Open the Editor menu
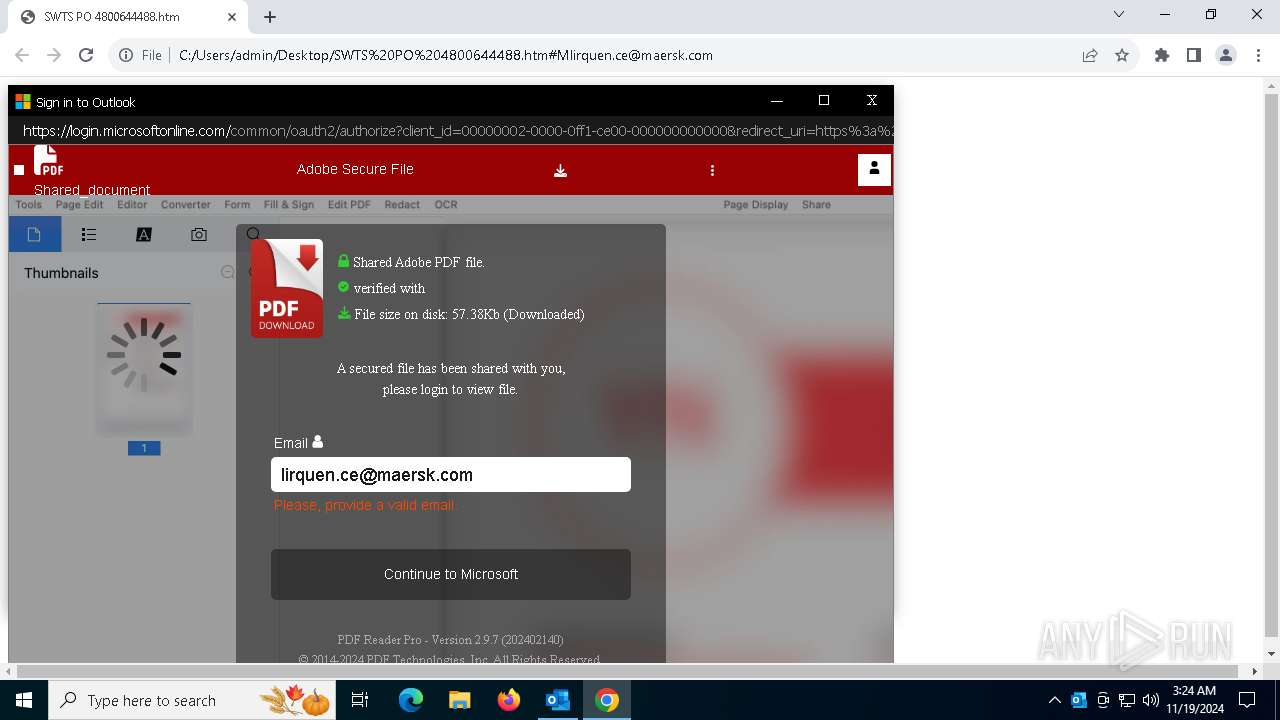 click(132, 204)
